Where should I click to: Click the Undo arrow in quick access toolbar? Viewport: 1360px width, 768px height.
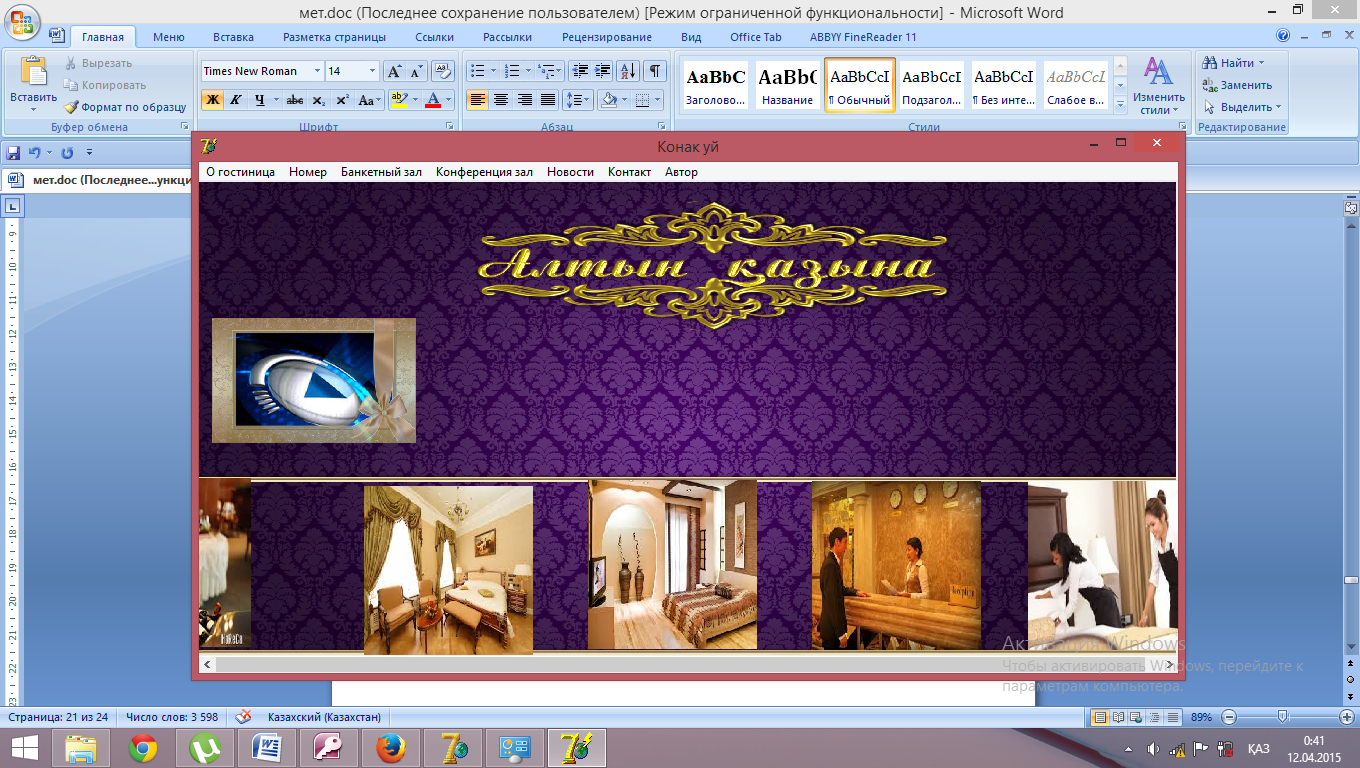[x=35, y=153]
